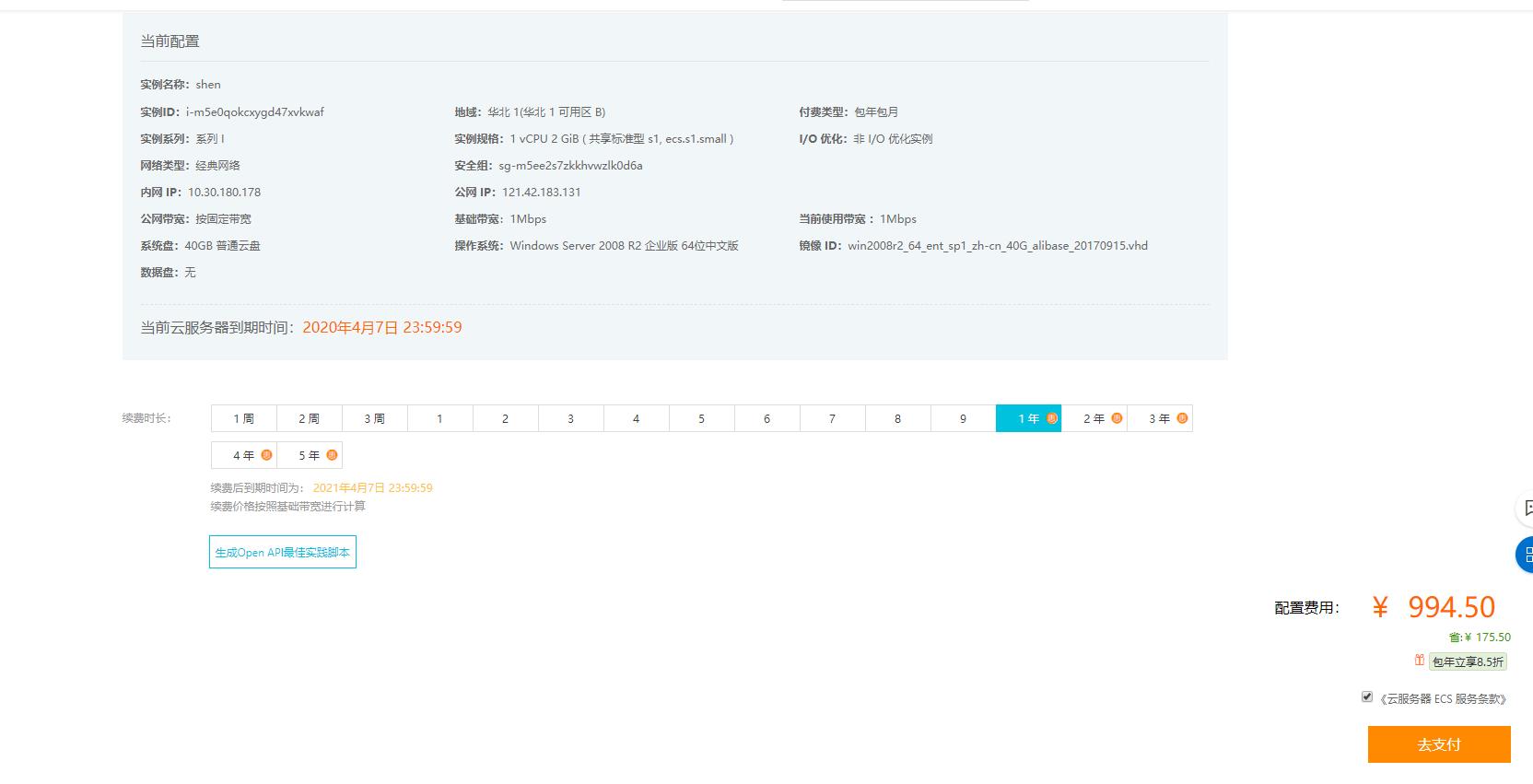The width and height of the screenshot is (1533, 784).
Task: Click the discount badge on 1年 option
Action: pos(1051,418)
